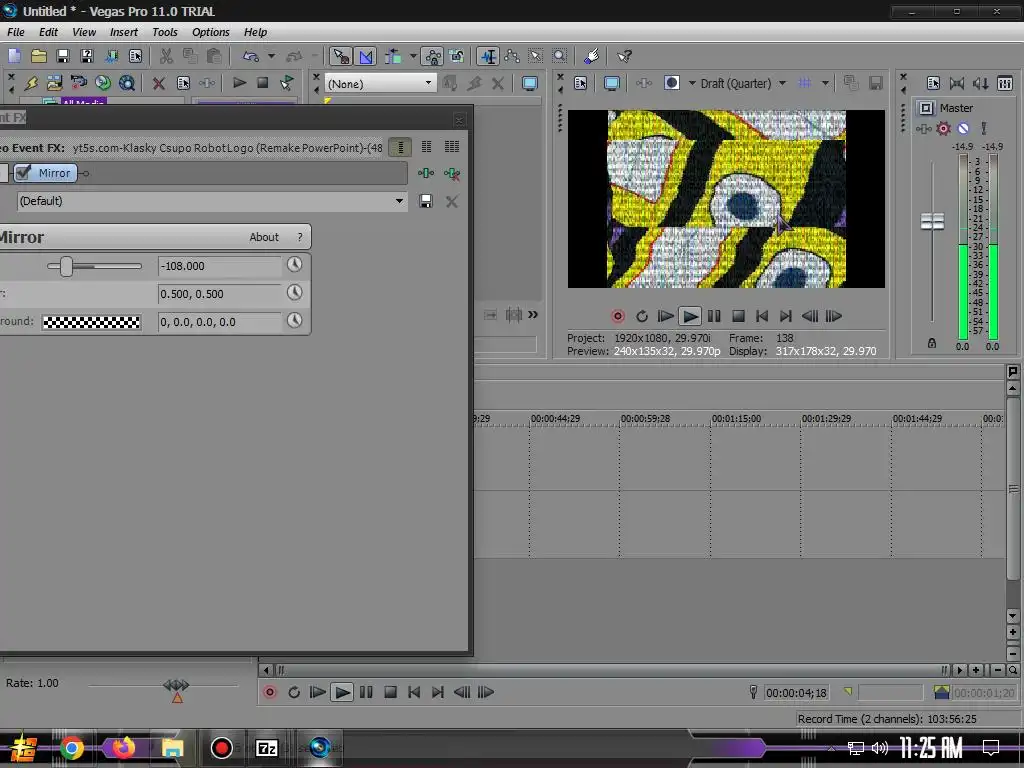Click the What's This help pointer icon
The image size is (1024, 768).
click(624, 56)
